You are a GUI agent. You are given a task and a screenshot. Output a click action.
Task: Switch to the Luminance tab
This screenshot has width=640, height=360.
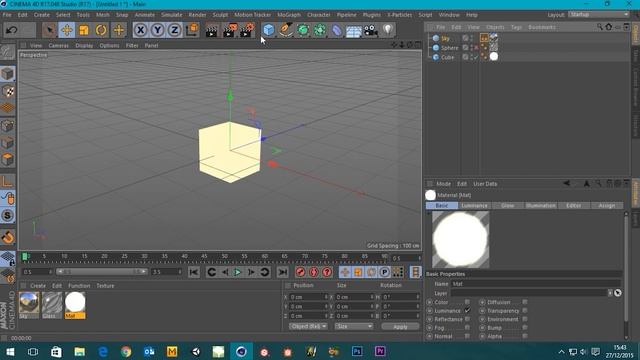coord(474,206)
